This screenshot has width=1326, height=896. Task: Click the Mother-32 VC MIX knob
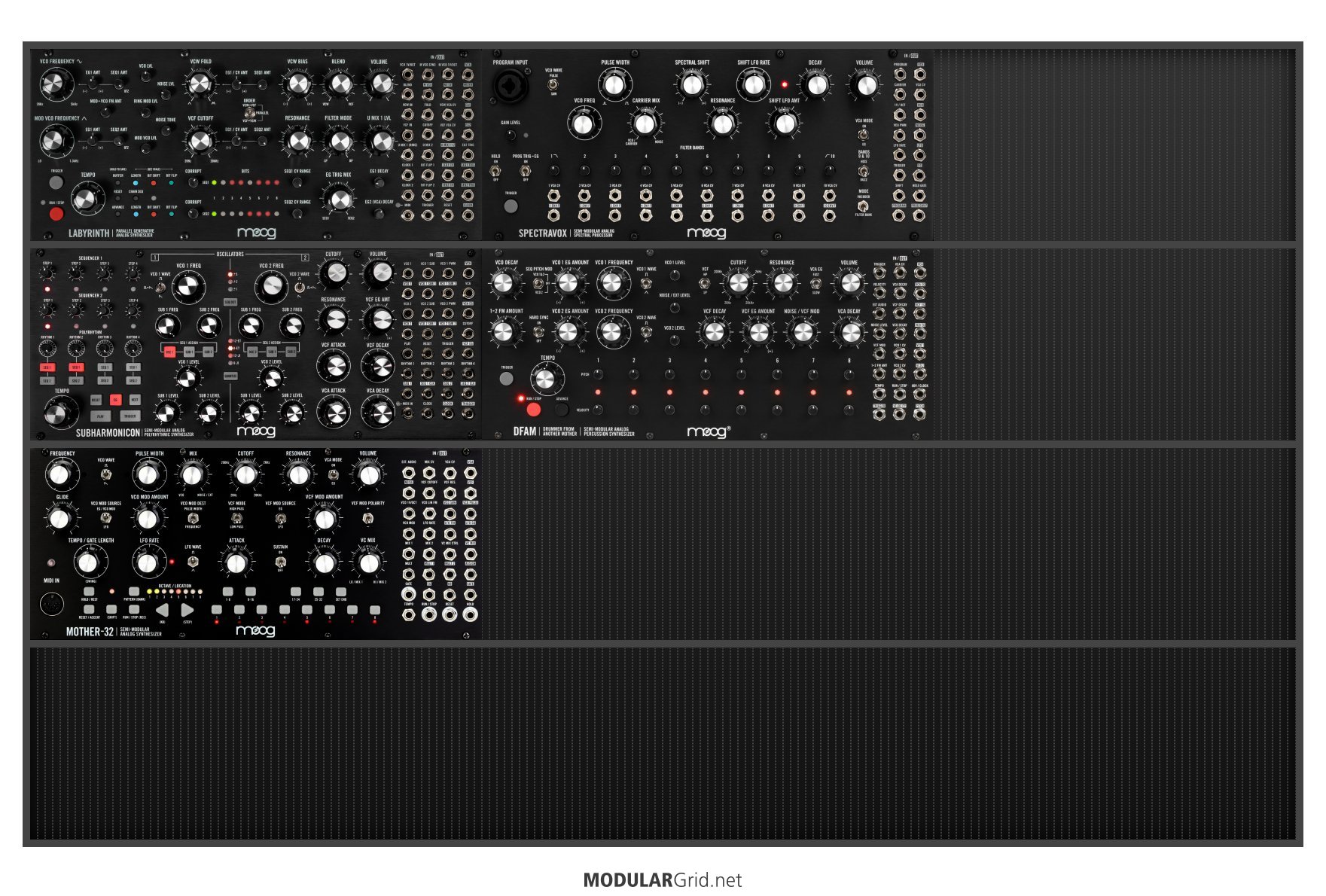pyautogui.click(x=368, y=562)
